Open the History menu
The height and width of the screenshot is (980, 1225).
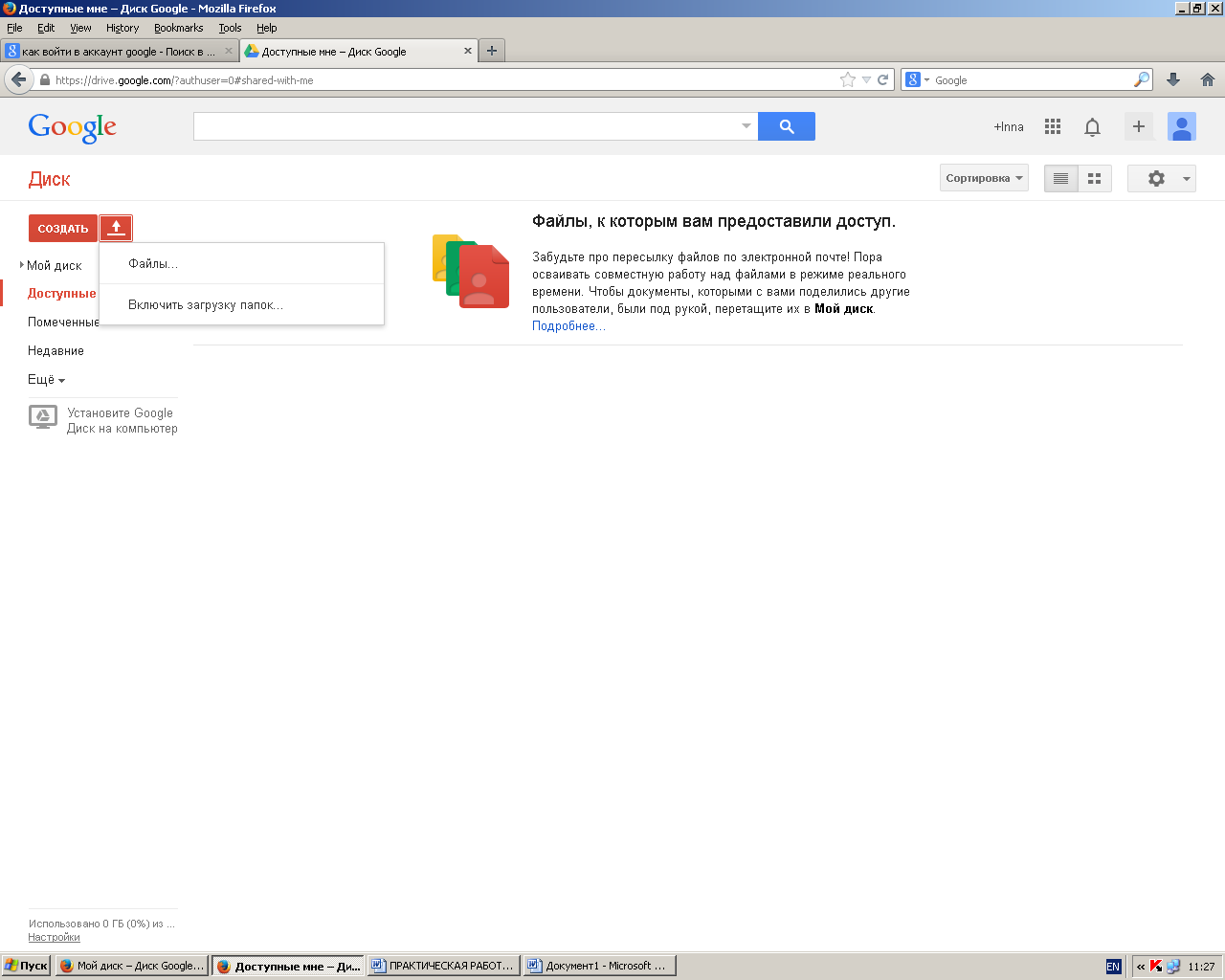coord(122,28)
